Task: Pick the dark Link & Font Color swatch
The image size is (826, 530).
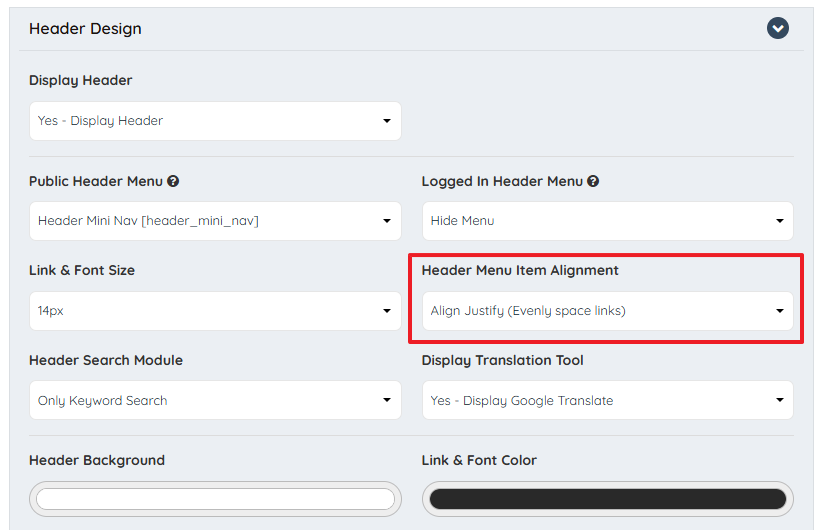Action: coord(607,499)
